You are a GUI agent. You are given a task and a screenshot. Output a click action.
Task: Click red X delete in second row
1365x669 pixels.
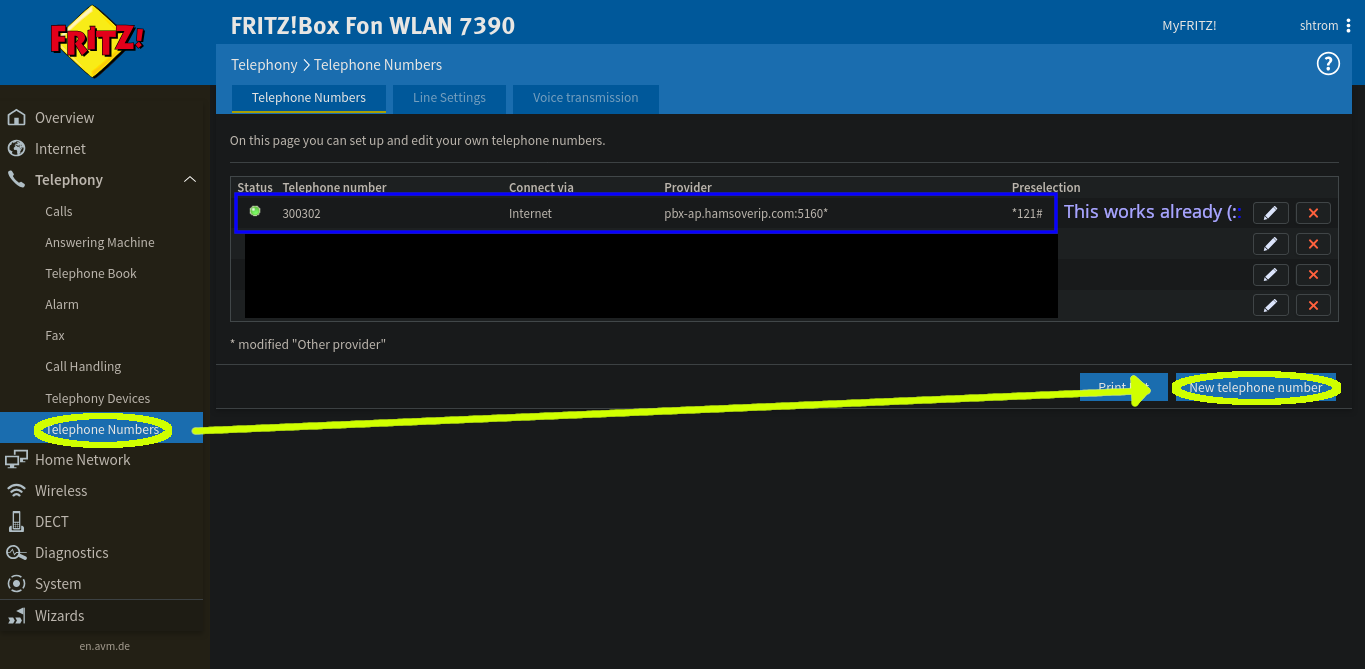[x=1313, y=244]
